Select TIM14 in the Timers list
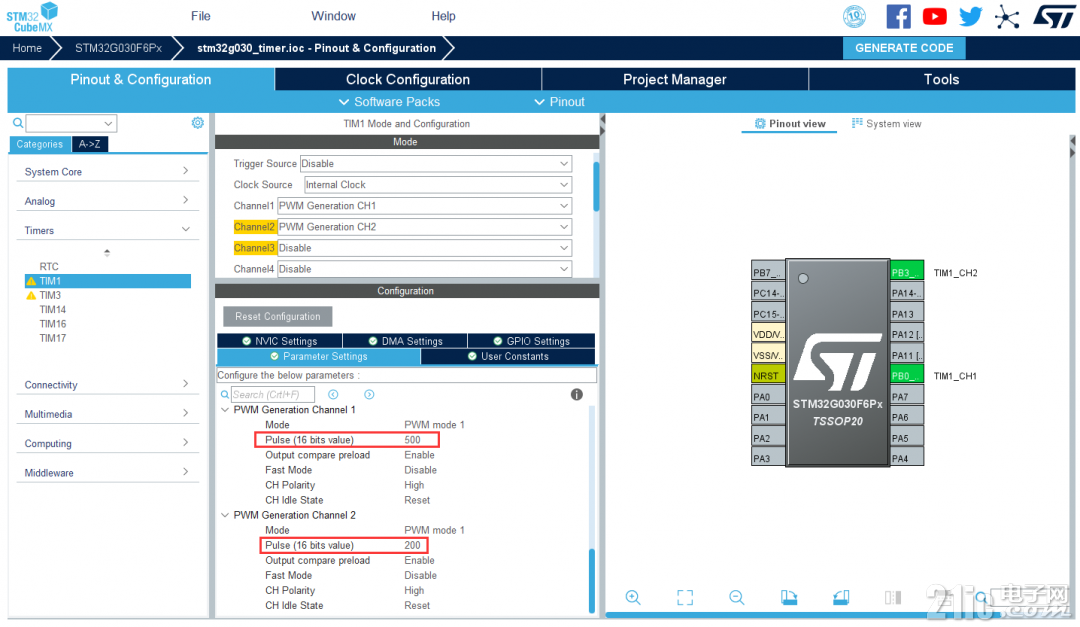1080x627 pixels. tap(52, 309)
